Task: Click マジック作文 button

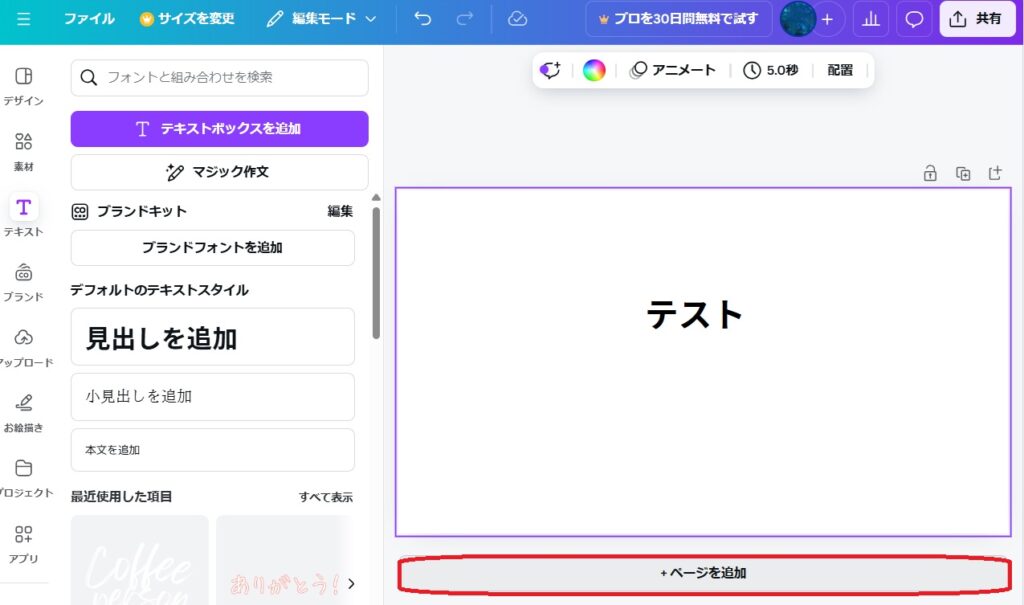Action: pos(219,172)
